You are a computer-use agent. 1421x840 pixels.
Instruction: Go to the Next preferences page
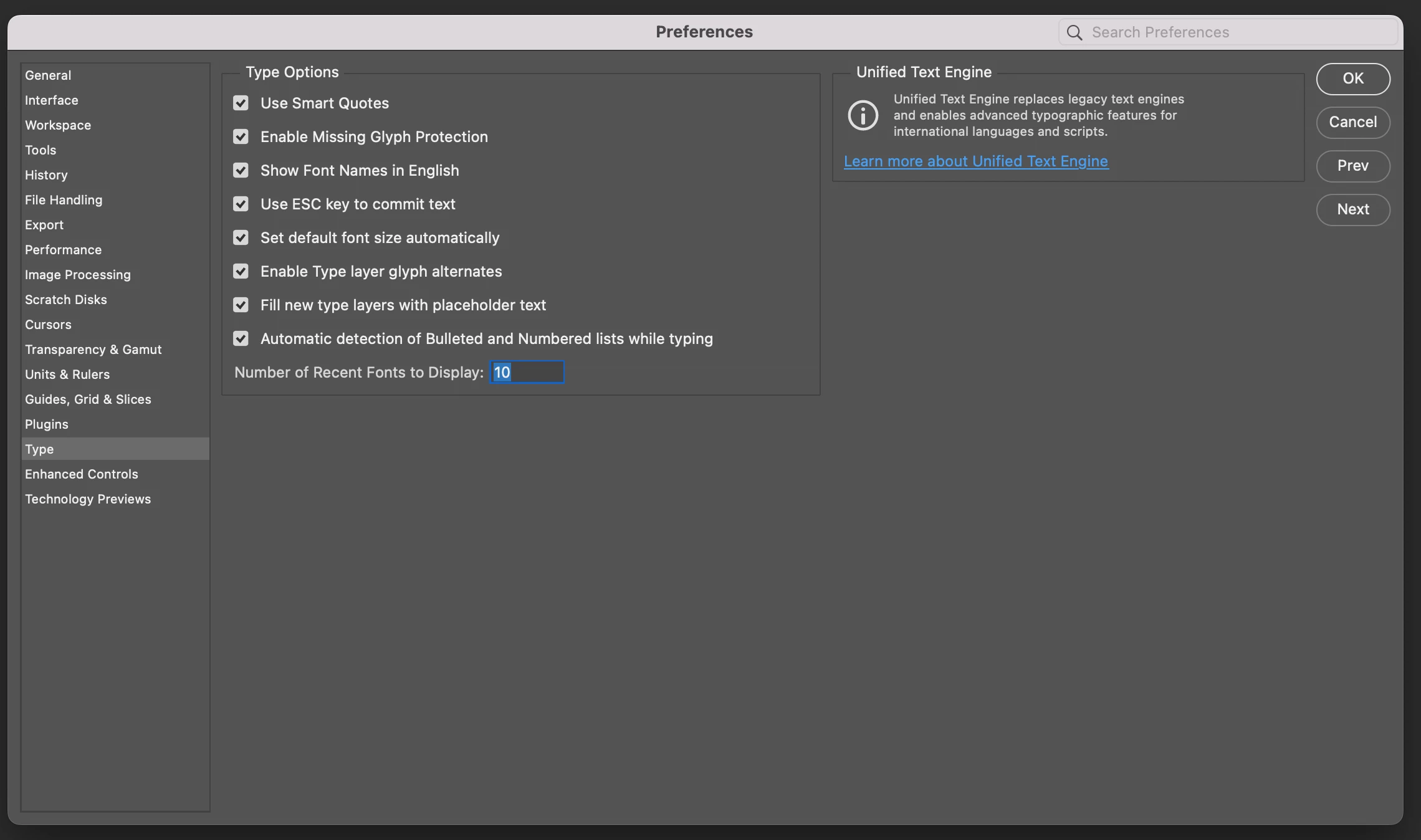coord(1352,209)
